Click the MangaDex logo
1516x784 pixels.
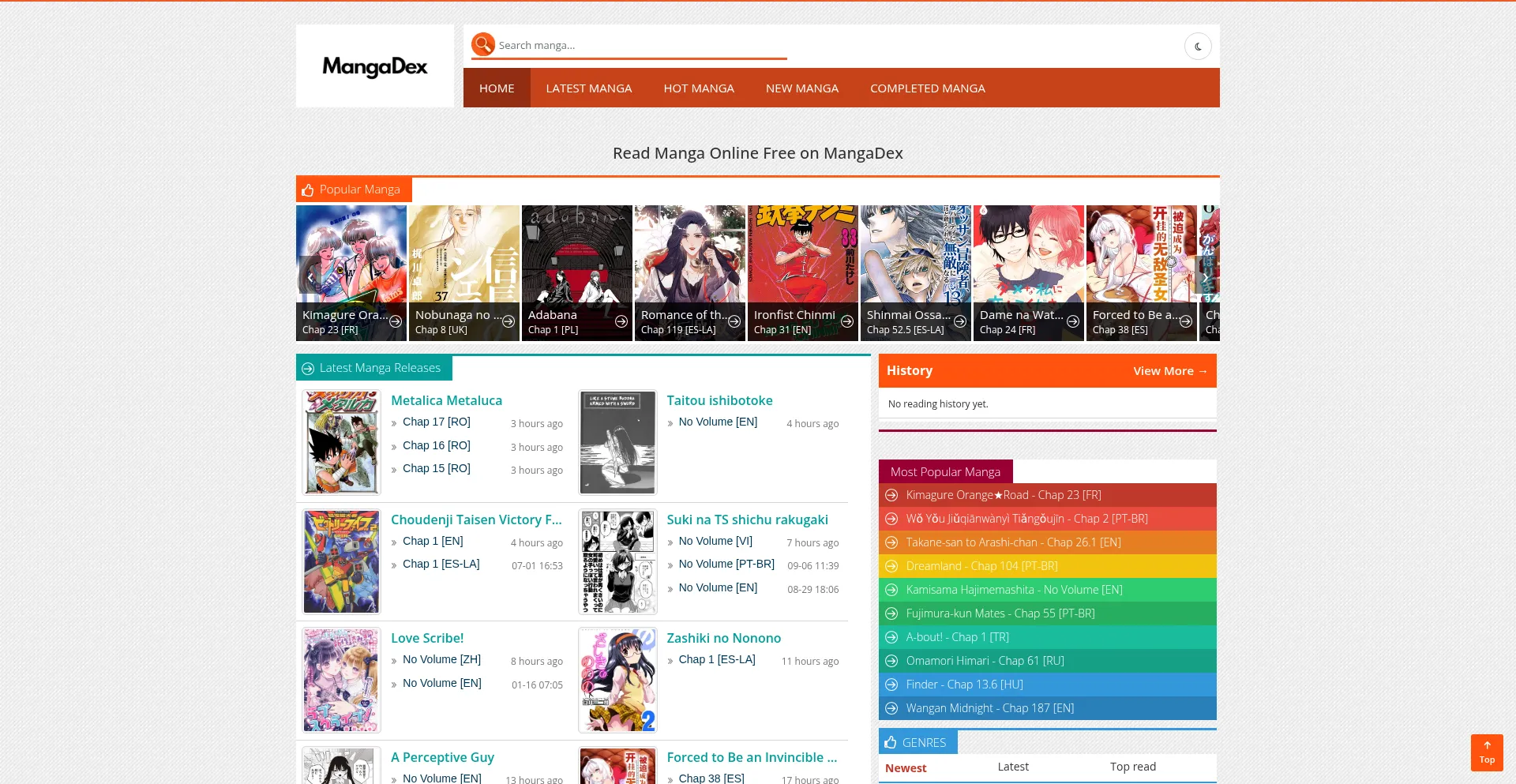coord(375,66)
